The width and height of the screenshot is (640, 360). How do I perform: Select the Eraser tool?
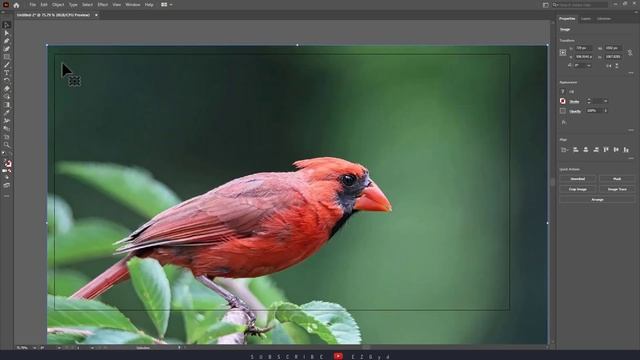tap(7, 89)
